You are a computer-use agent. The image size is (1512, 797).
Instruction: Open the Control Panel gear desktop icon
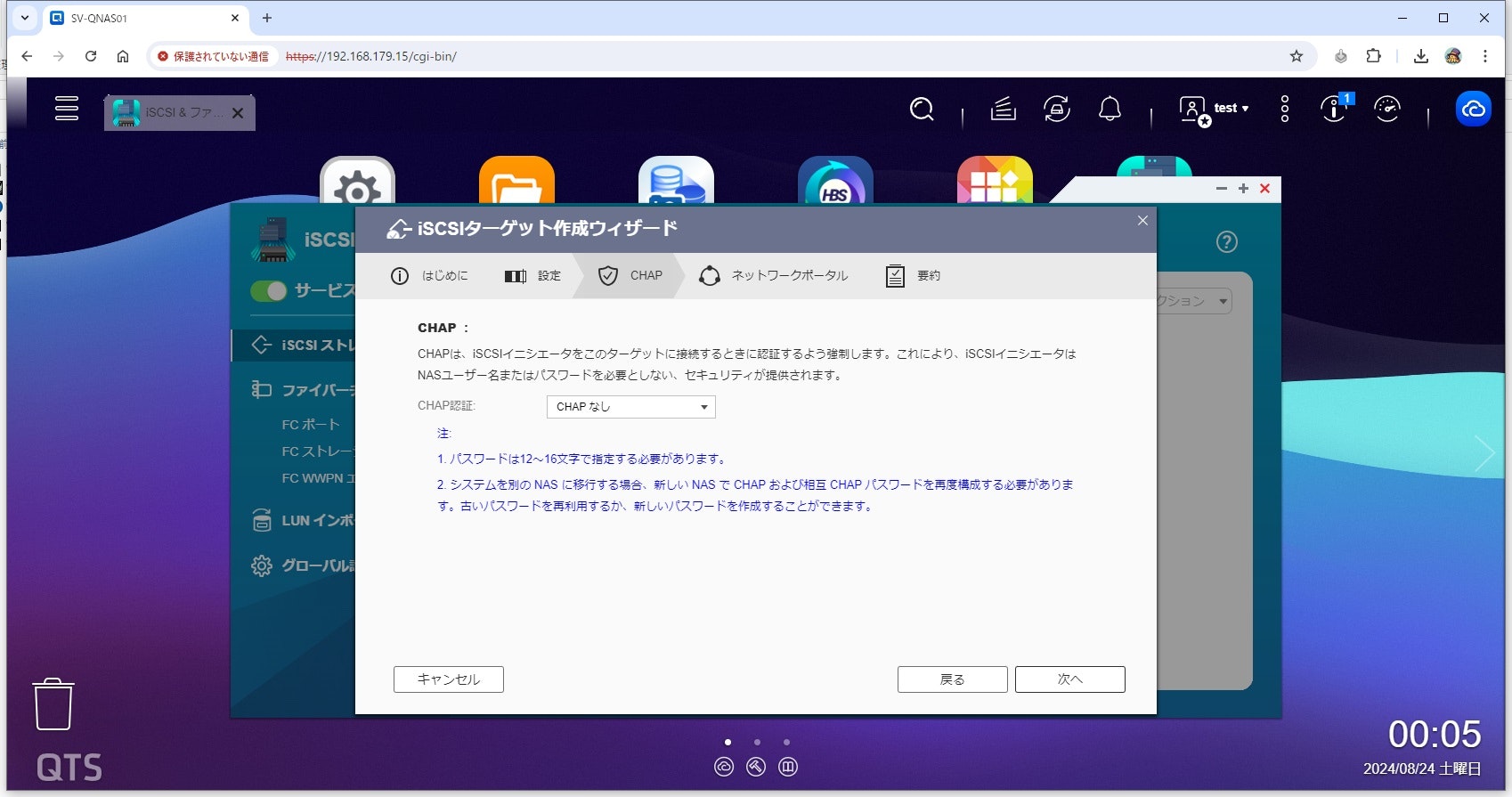tap(357, 181)
